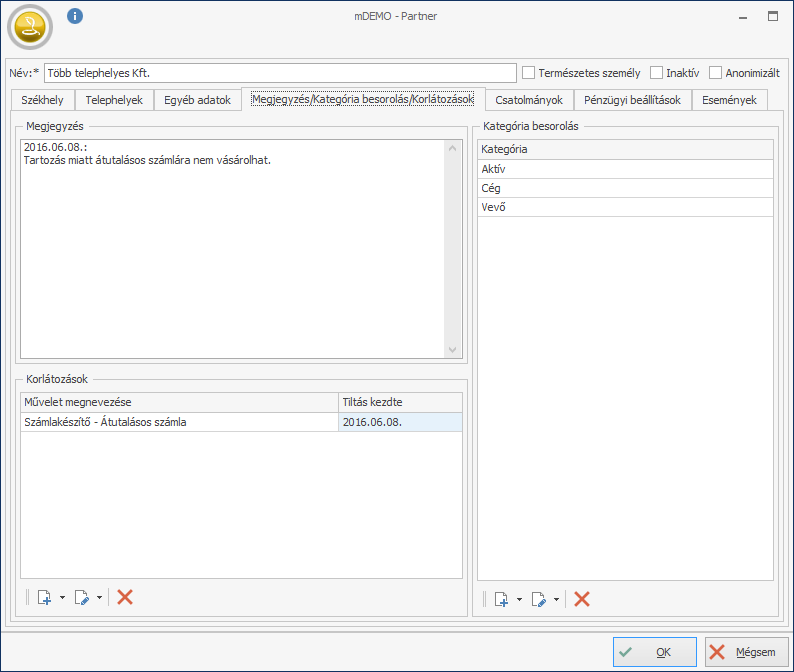Toggle the Inaktív checkbox

656,72
